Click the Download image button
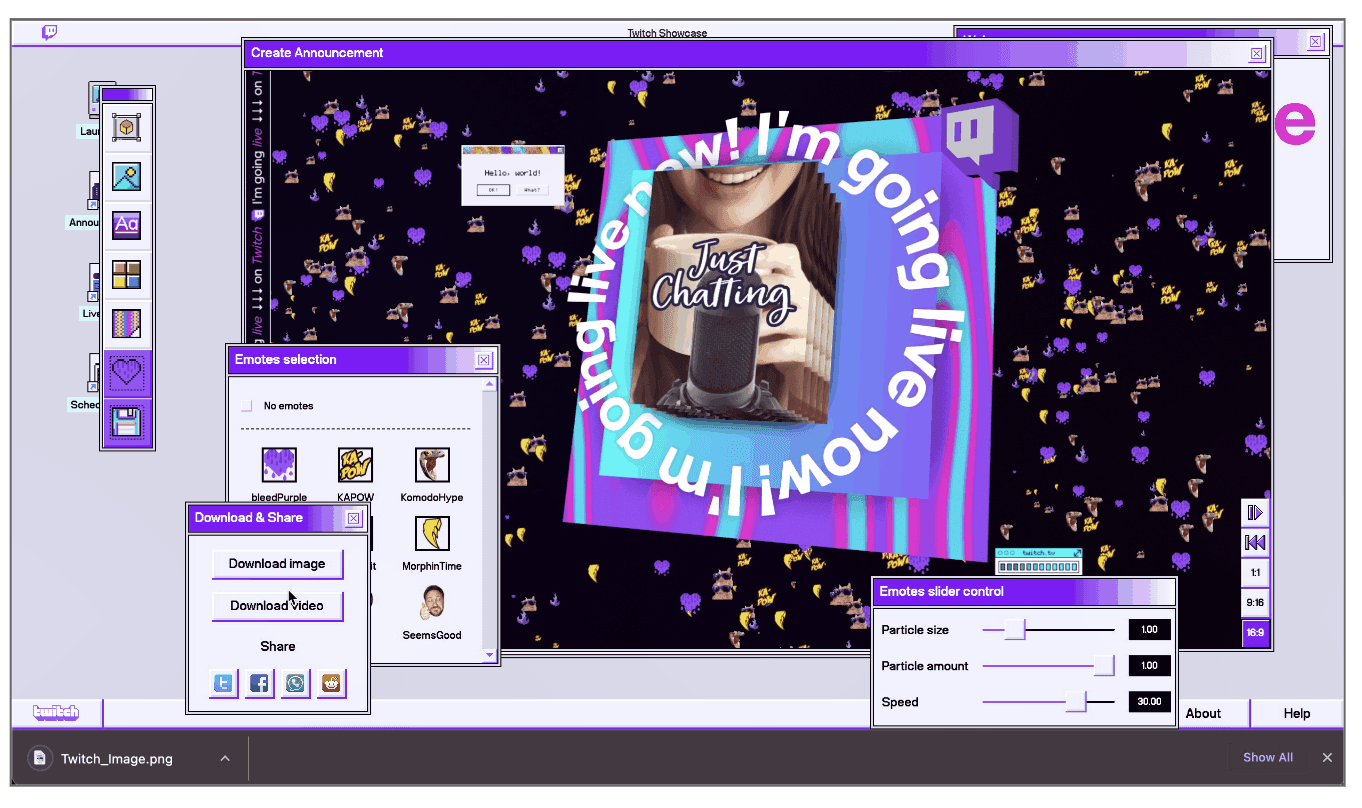The width and height of the screenshot is (1362, 808). click(x=277, y=564)
